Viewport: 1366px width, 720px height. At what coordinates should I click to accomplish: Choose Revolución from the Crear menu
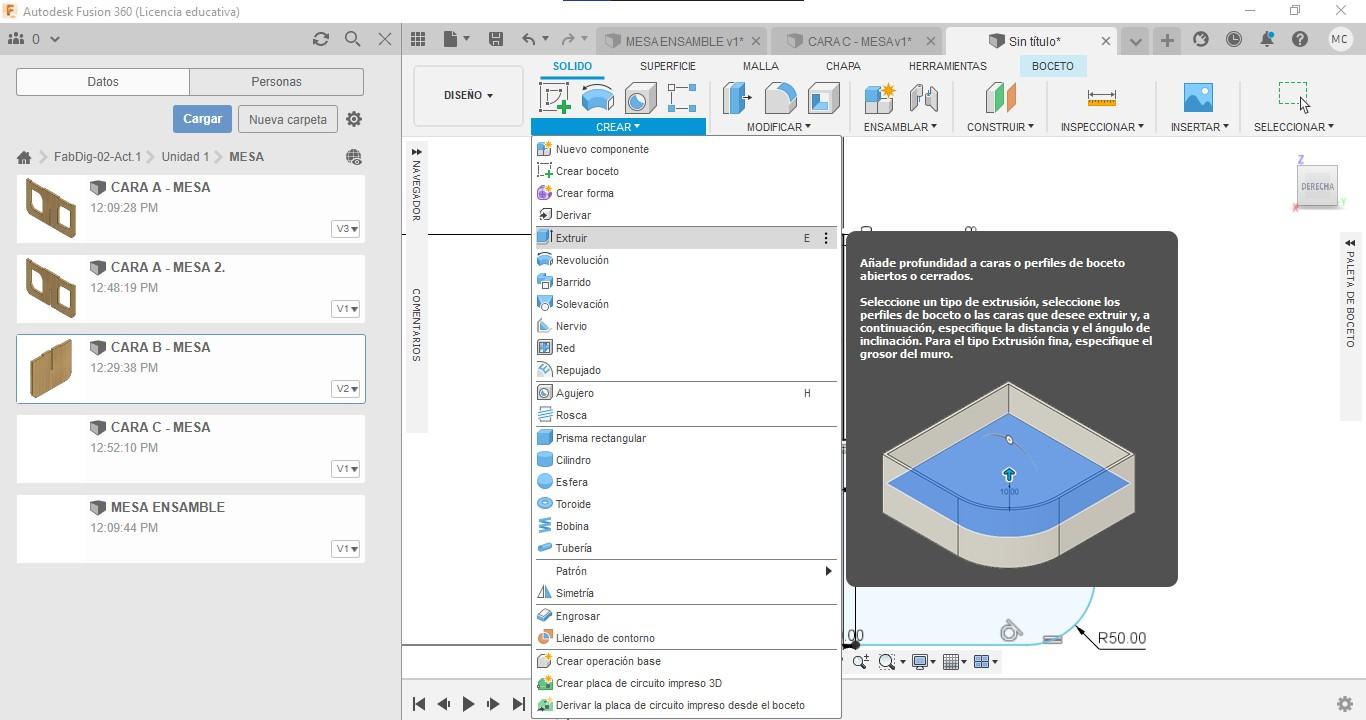click(x=686, y=260)
